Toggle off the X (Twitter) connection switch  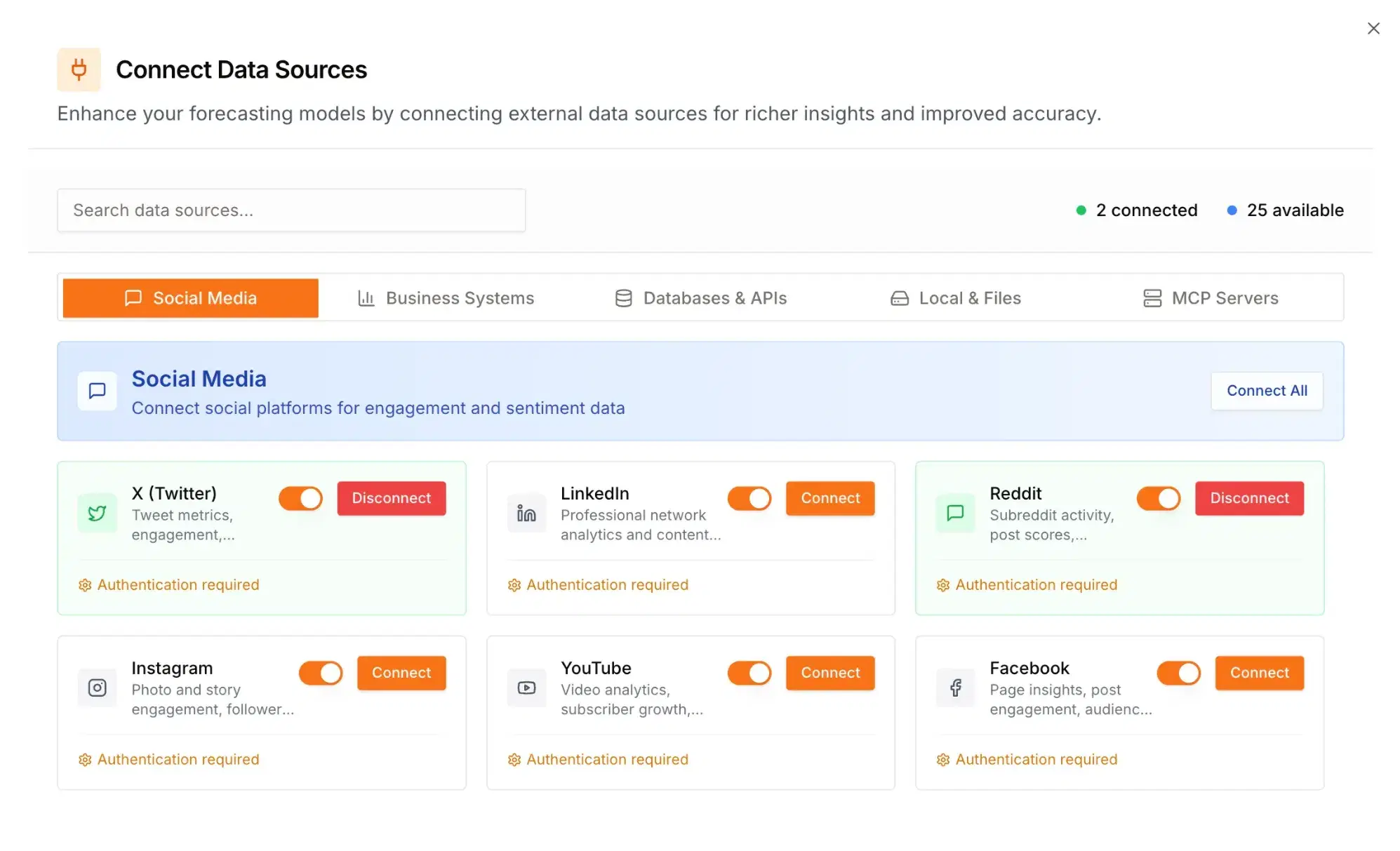300,498
